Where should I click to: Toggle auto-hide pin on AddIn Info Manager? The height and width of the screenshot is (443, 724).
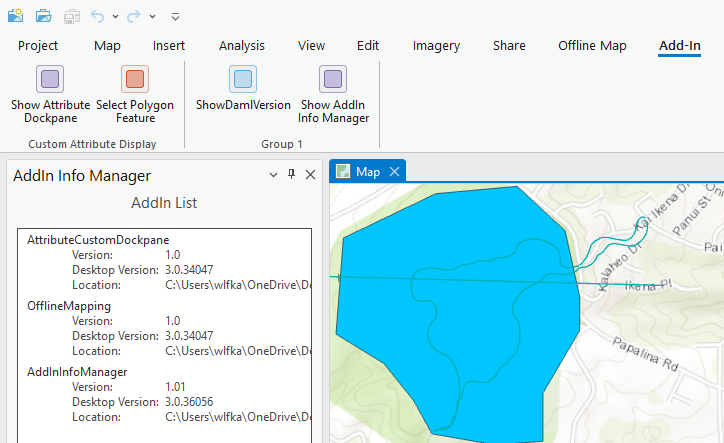292,175
